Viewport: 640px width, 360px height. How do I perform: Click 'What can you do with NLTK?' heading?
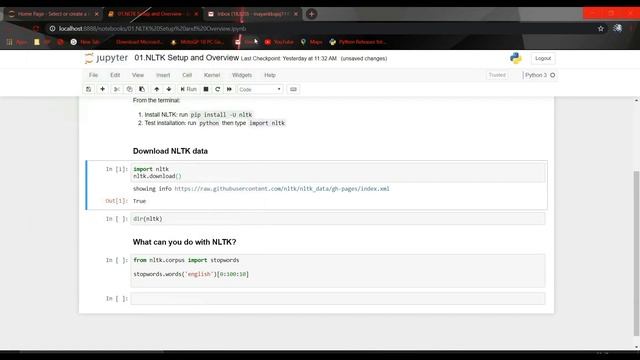[184, 242]
